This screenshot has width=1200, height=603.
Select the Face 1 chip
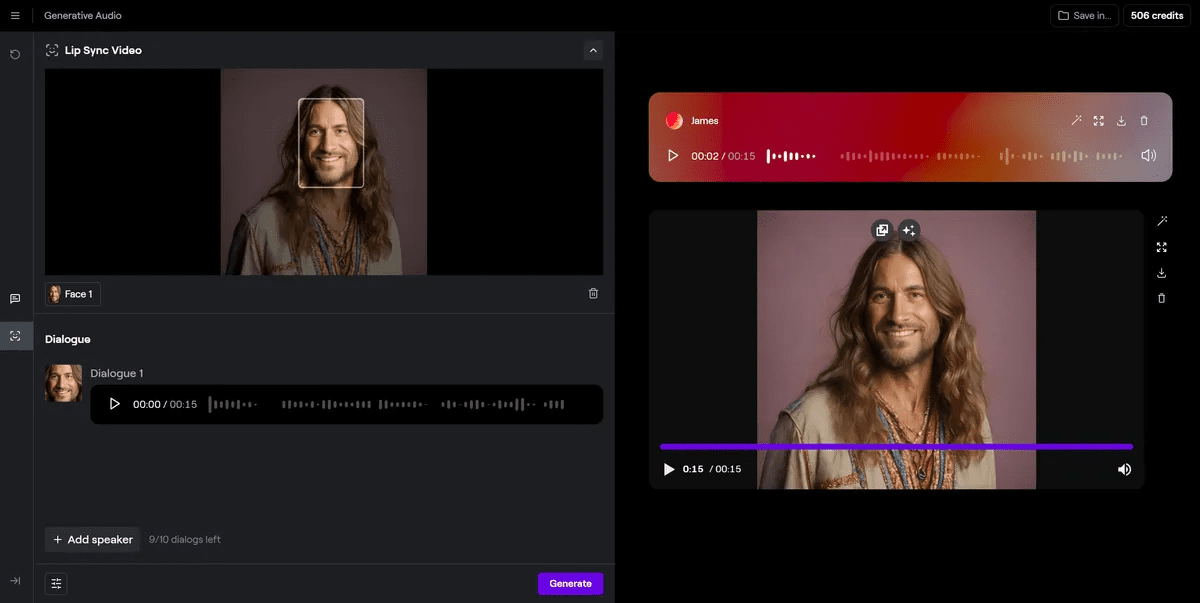pyautogui.click(x=71, y=293)
